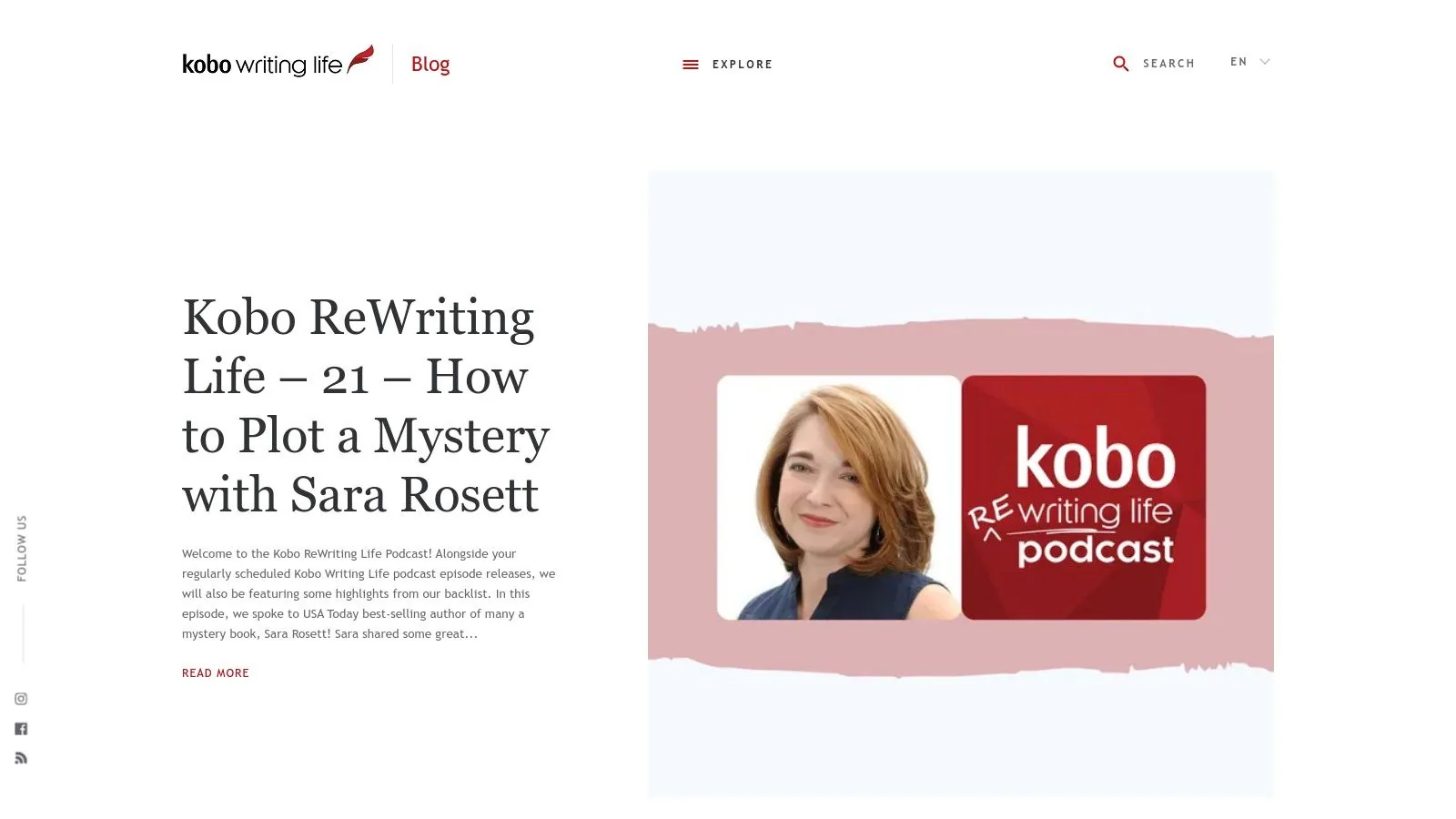Open the Instagram icon in sidebar
Viewport: 1456px width, 819px height.
pyautogui.click(x=21, y=699)
